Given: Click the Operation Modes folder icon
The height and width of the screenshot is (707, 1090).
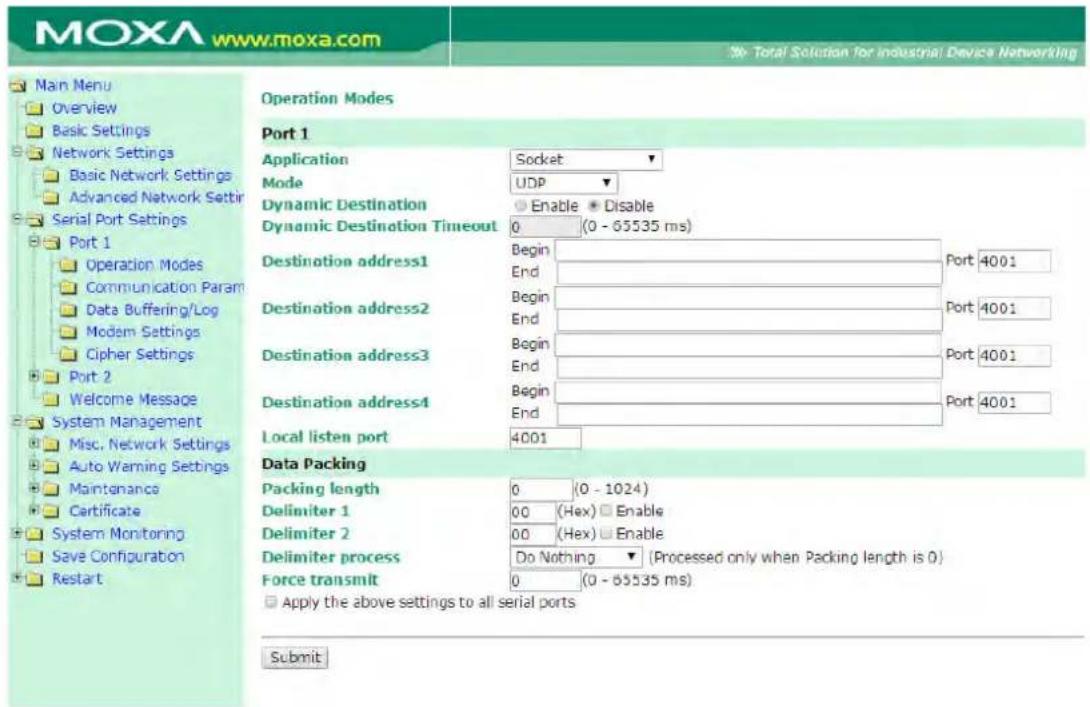Looking at the screenshot, I should coord(67,266).
